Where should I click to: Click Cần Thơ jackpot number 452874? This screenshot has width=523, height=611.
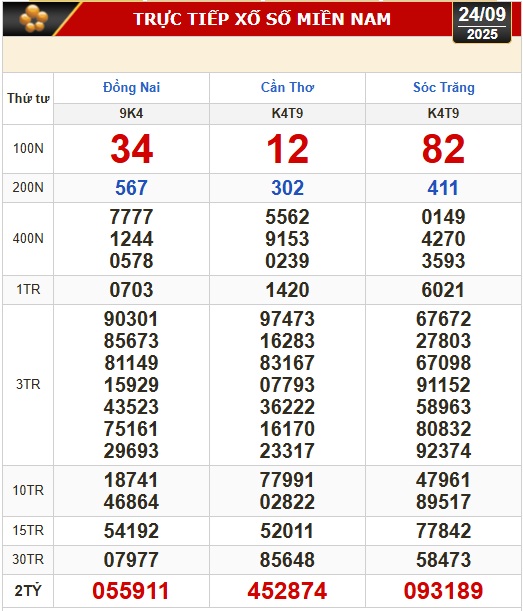click(287, 590)
